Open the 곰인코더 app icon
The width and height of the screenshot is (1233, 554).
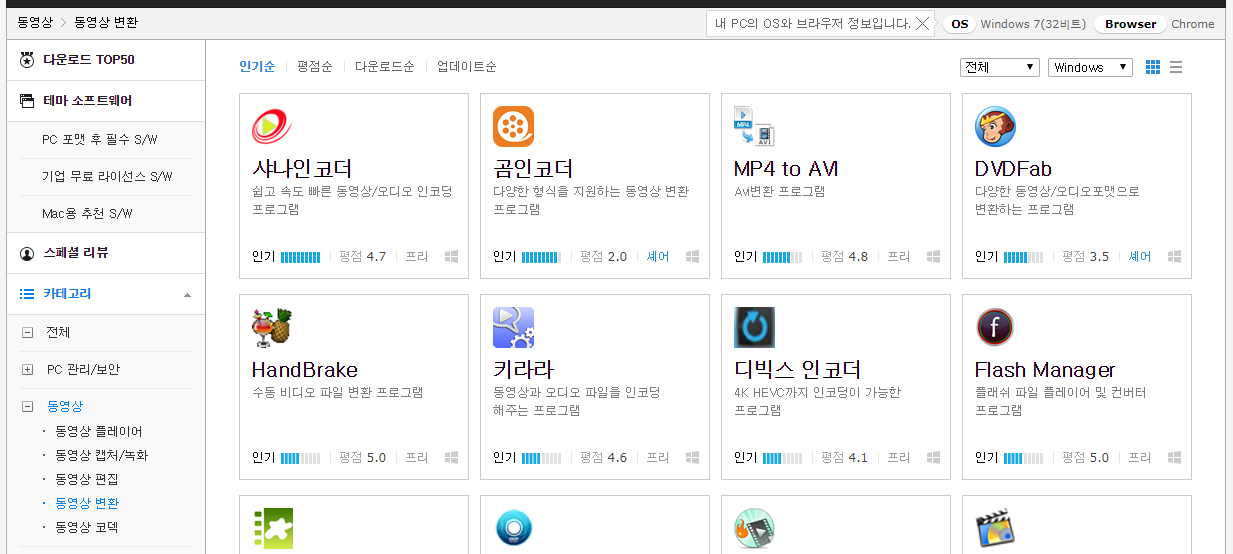click(513, 126)
